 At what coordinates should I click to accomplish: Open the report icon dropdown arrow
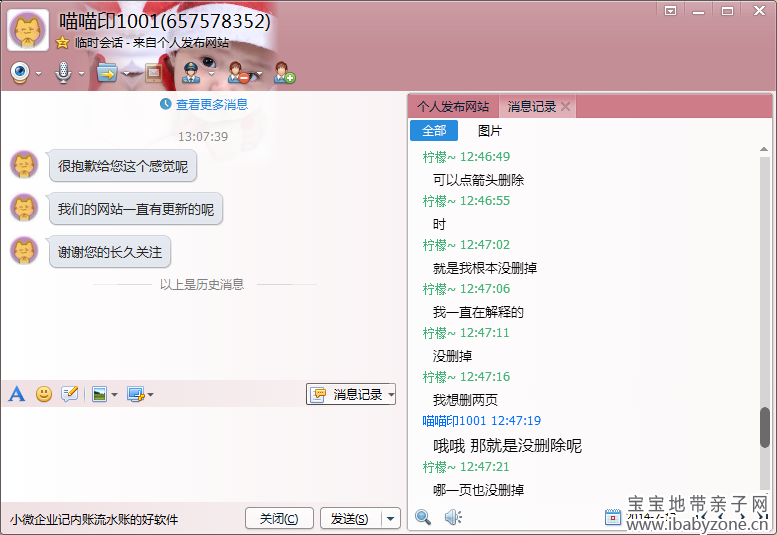tap(212, 74)
